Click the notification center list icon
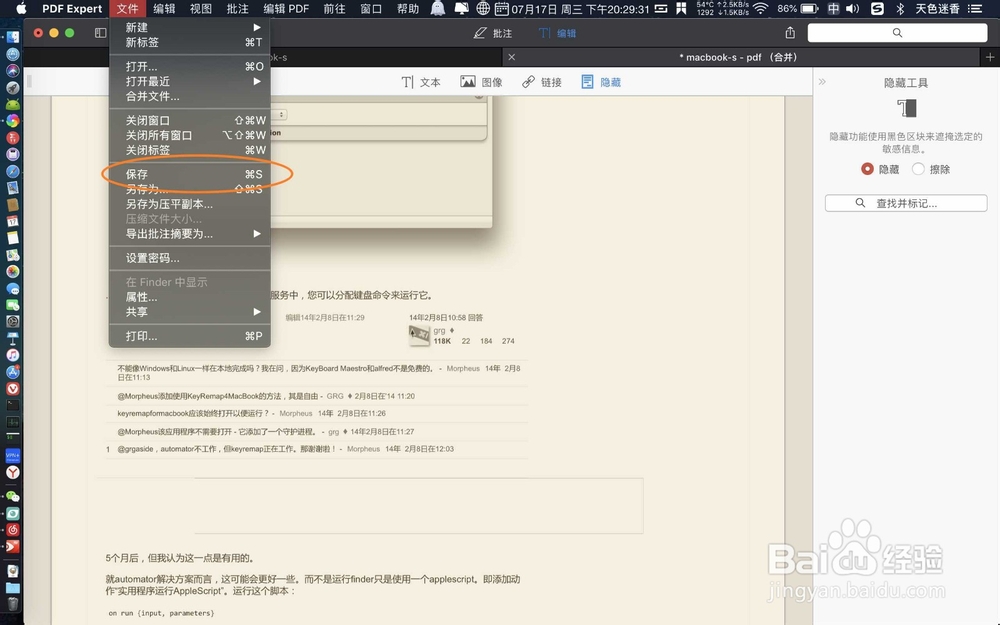 (x=974, y=8)
